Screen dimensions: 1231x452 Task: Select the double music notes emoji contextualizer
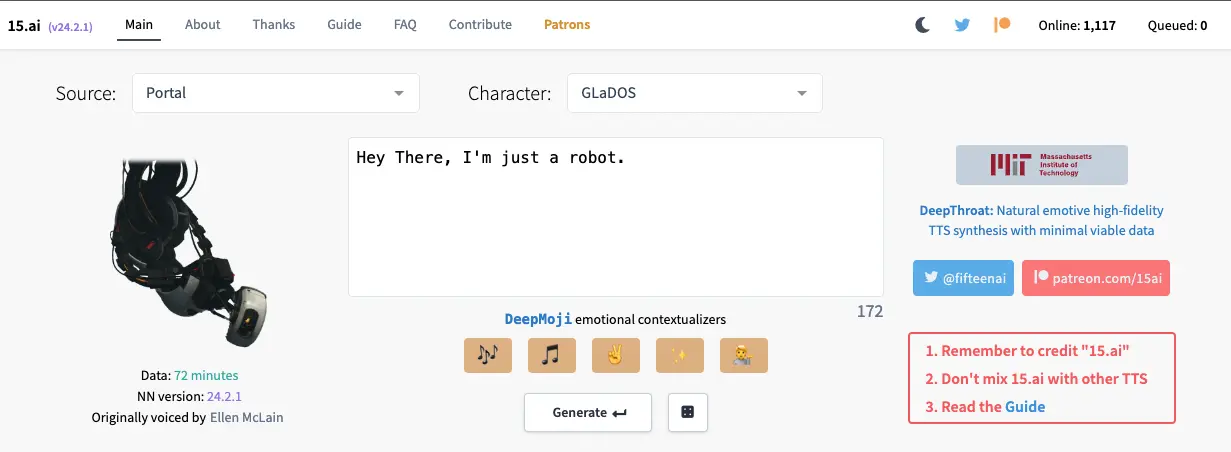[x=488, y=355]
